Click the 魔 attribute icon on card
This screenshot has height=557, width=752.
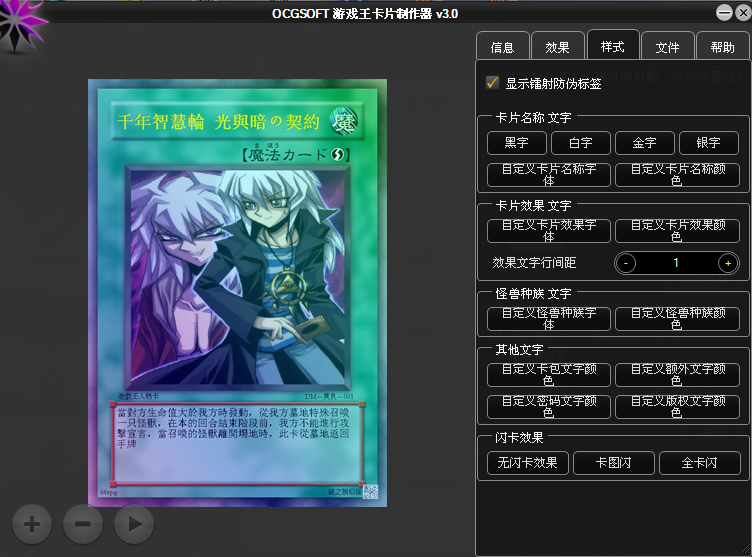tap(343, 121)
